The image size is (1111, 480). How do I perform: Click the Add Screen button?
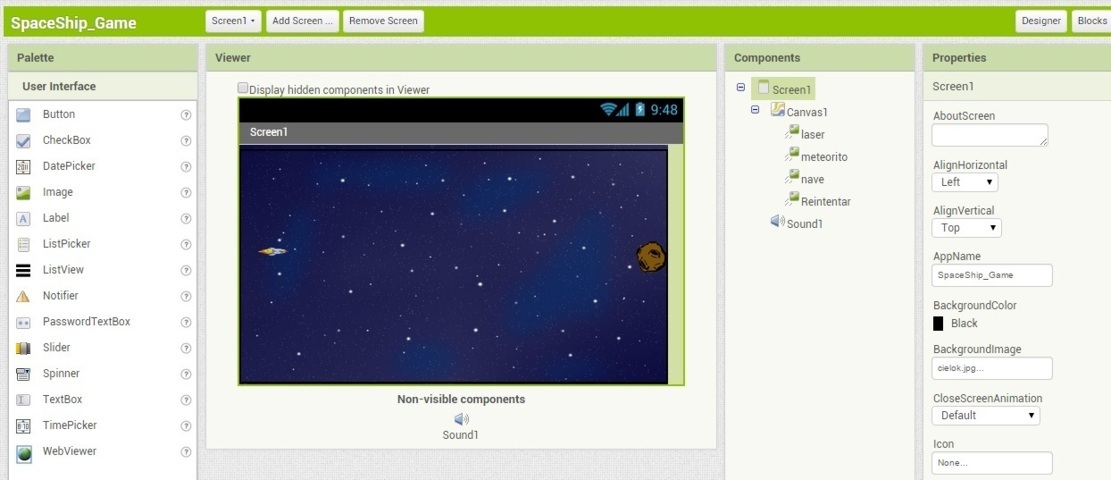tap(302, 21)
